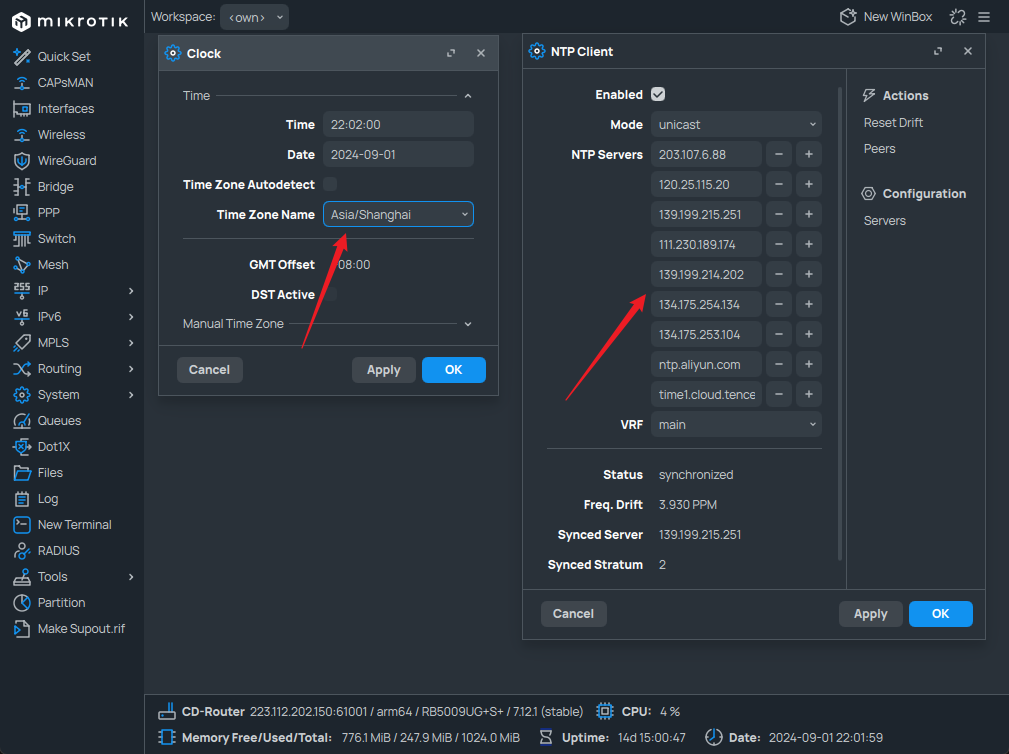Click the Make Supout.rif icon
Screen dimensions: 1009x754
(22, 629)
